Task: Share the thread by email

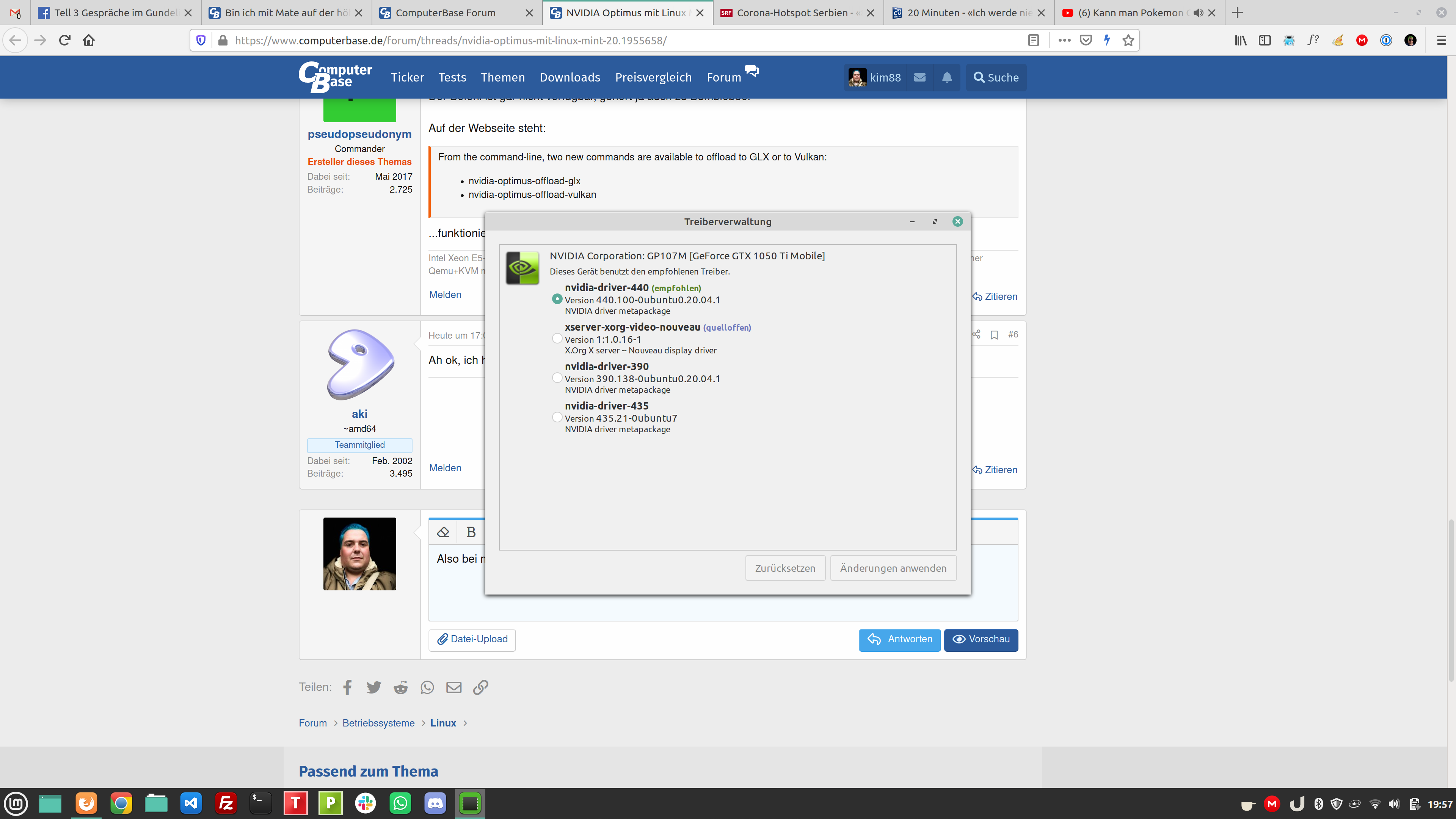Action: pos(454,687)
